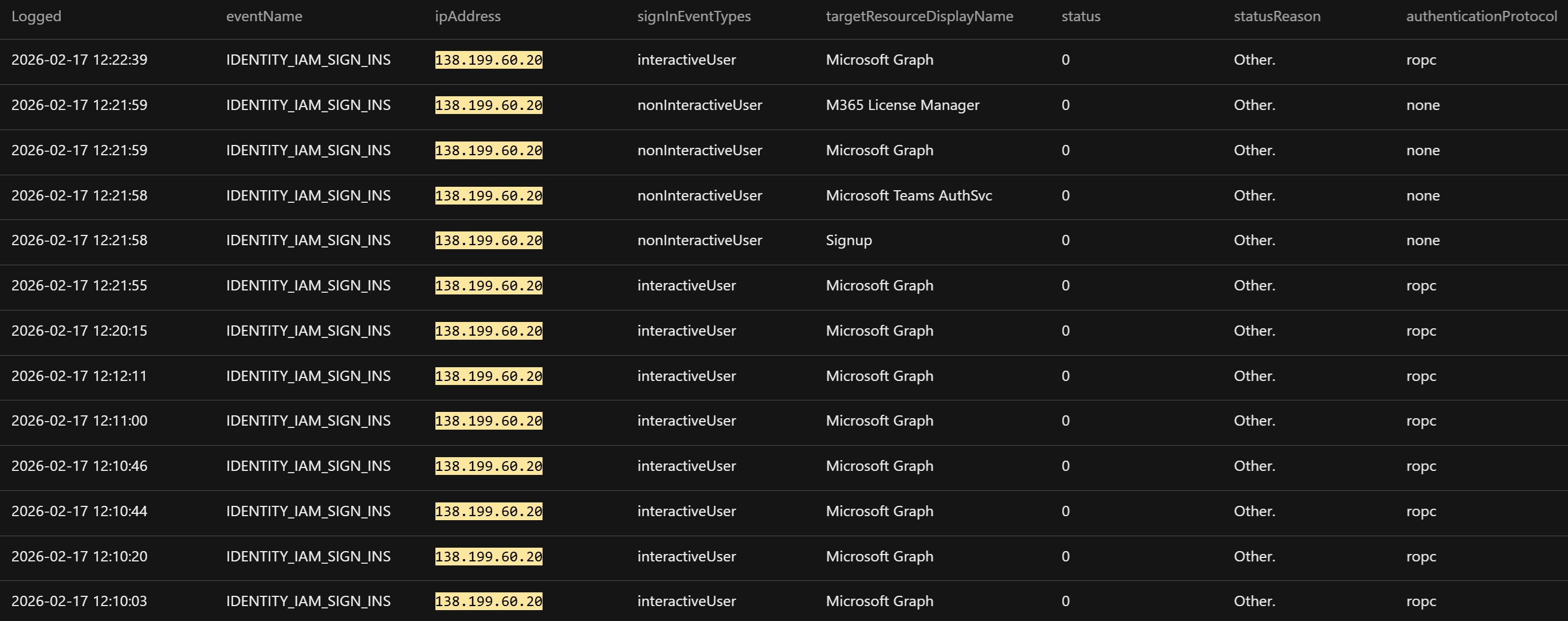Click the eventName column header
This screenshot has height=621, width=1568.
[x=264, y=17]
